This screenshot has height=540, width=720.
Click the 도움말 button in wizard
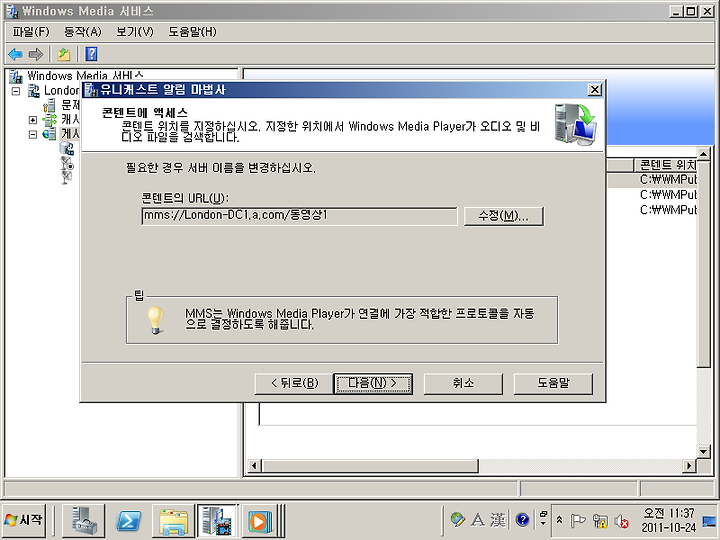click(x=553, y=383)
